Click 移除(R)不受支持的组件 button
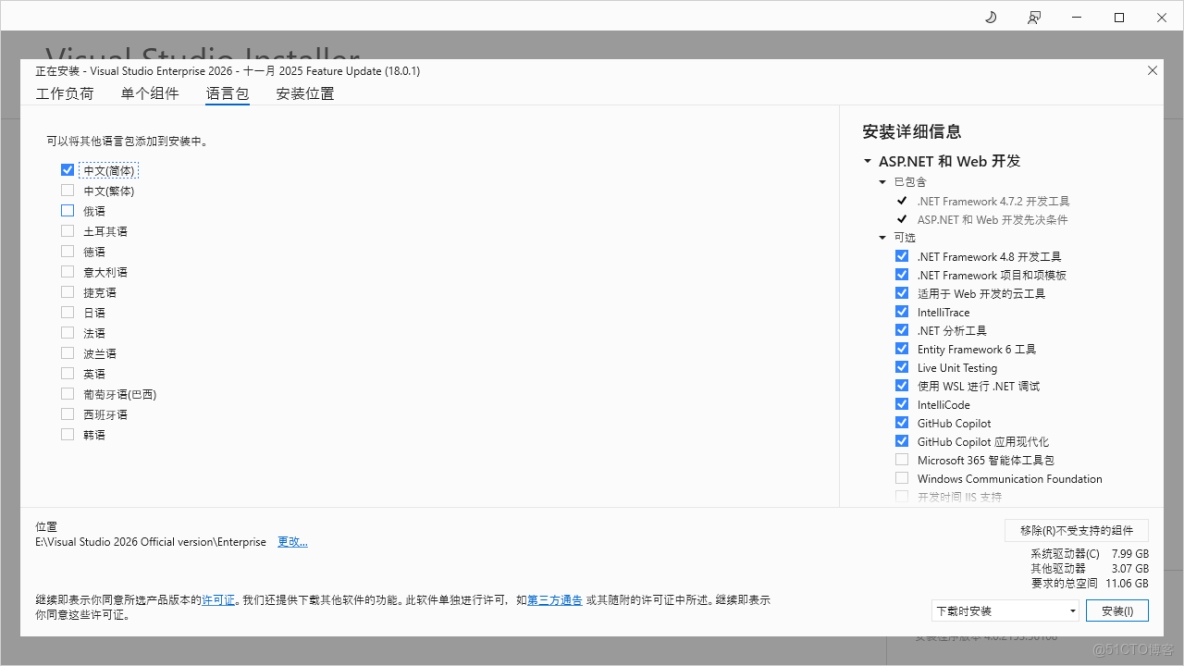This screenshot has height=666, width=1184. 1075,529
